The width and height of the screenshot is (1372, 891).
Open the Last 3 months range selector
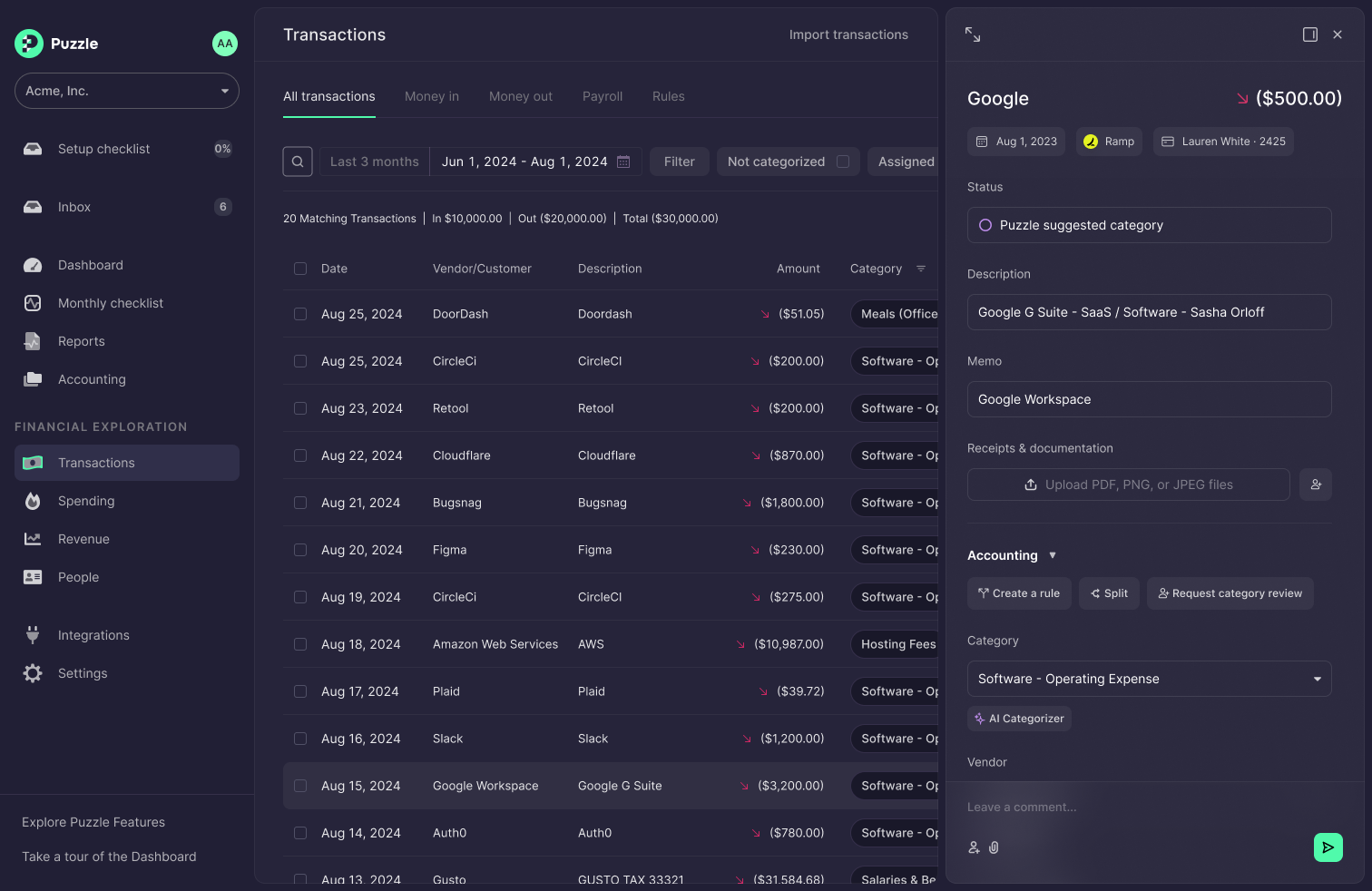click(375, 162)
